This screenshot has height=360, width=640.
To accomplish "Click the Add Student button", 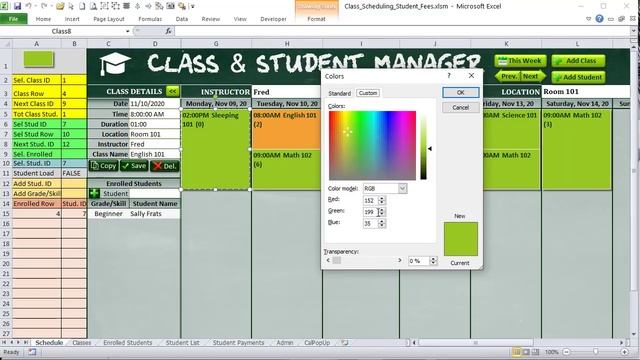I will click(578, 77).
